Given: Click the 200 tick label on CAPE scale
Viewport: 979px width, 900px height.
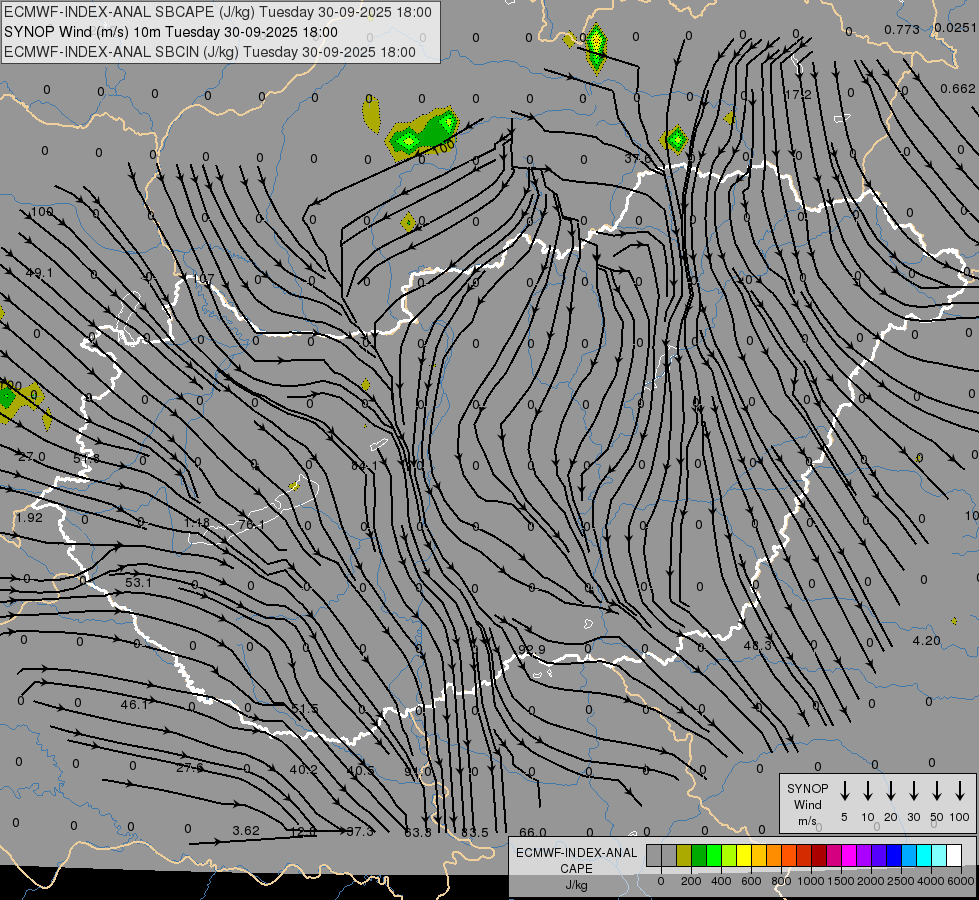Looking at the screenshot, I should tap(691, 881).
